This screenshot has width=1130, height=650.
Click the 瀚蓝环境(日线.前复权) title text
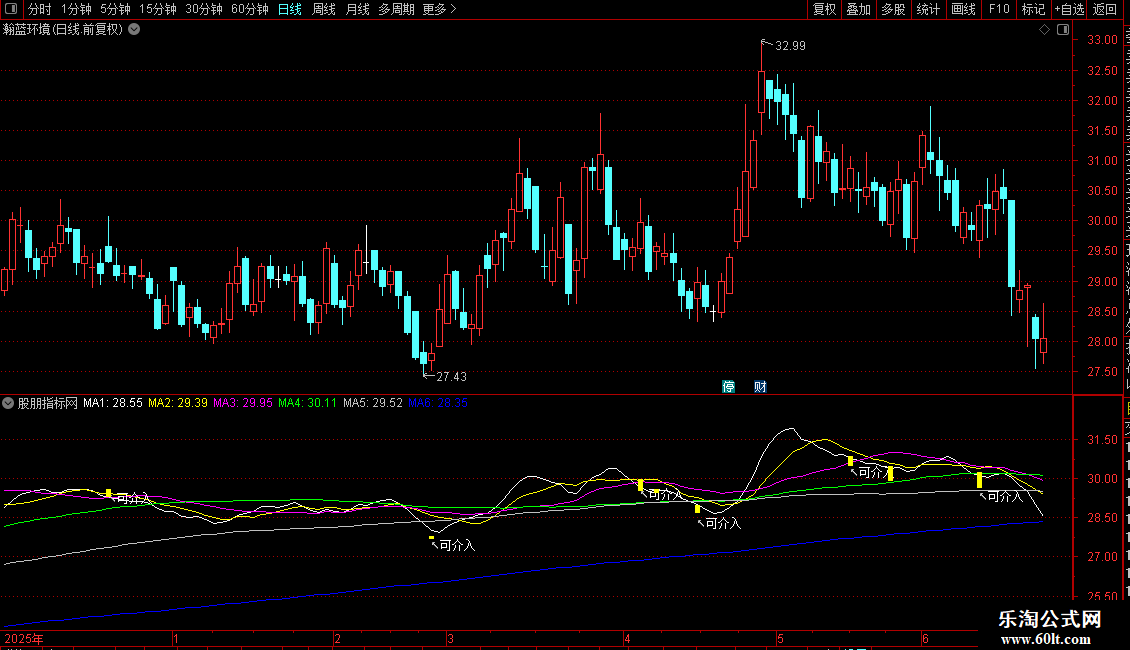[63, 30]
